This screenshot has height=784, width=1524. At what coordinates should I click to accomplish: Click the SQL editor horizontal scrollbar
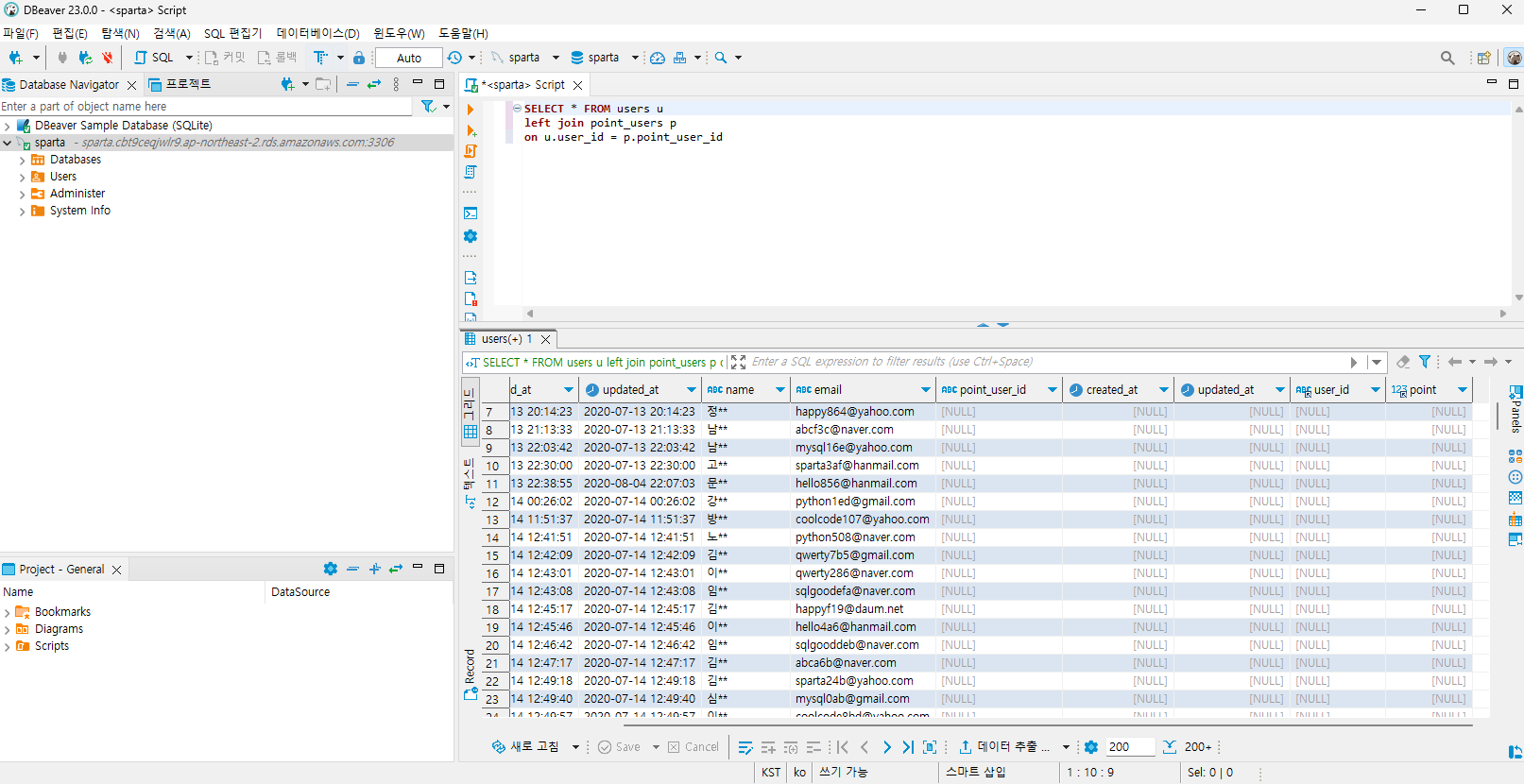1016,314
